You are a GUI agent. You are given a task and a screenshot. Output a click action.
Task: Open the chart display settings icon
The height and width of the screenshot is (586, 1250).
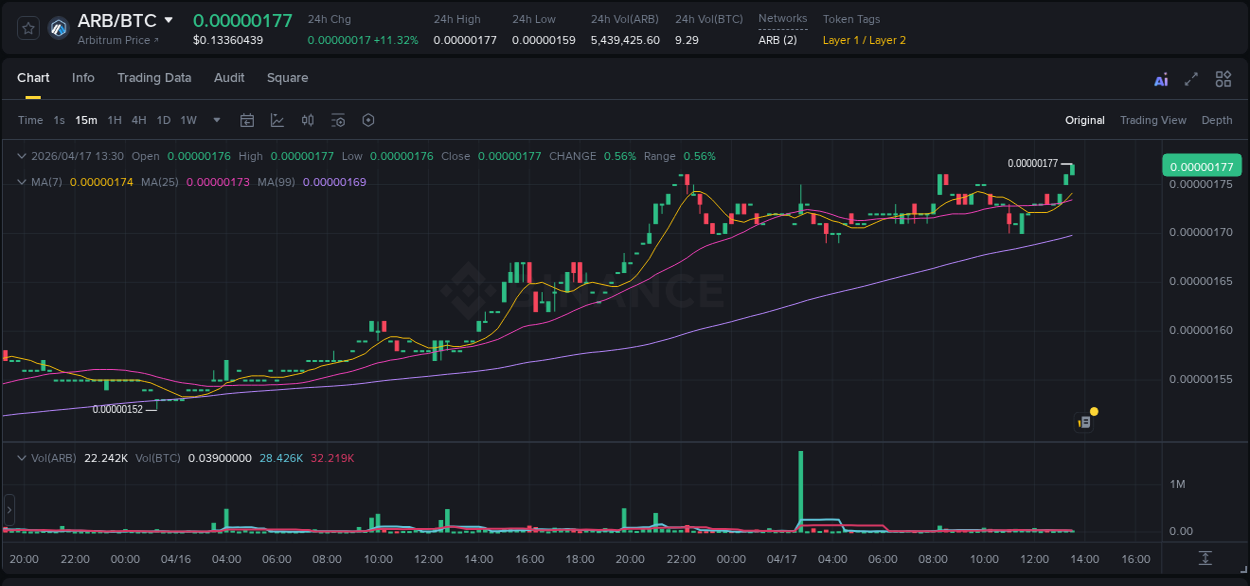338,120
